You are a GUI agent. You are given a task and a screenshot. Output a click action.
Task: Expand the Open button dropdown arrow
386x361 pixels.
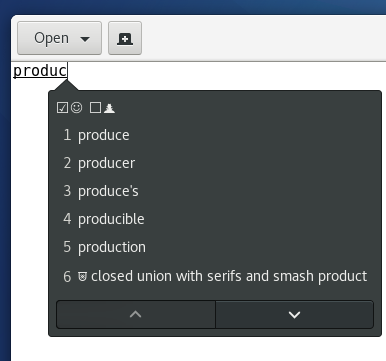point(85,39)
